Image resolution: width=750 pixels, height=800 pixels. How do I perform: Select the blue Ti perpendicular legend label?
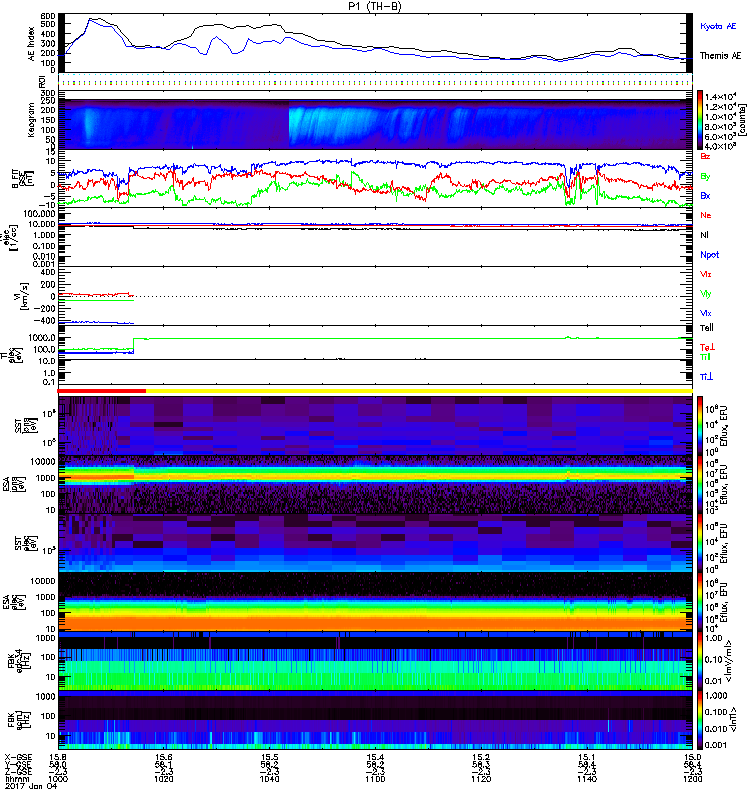coord(707,377)
